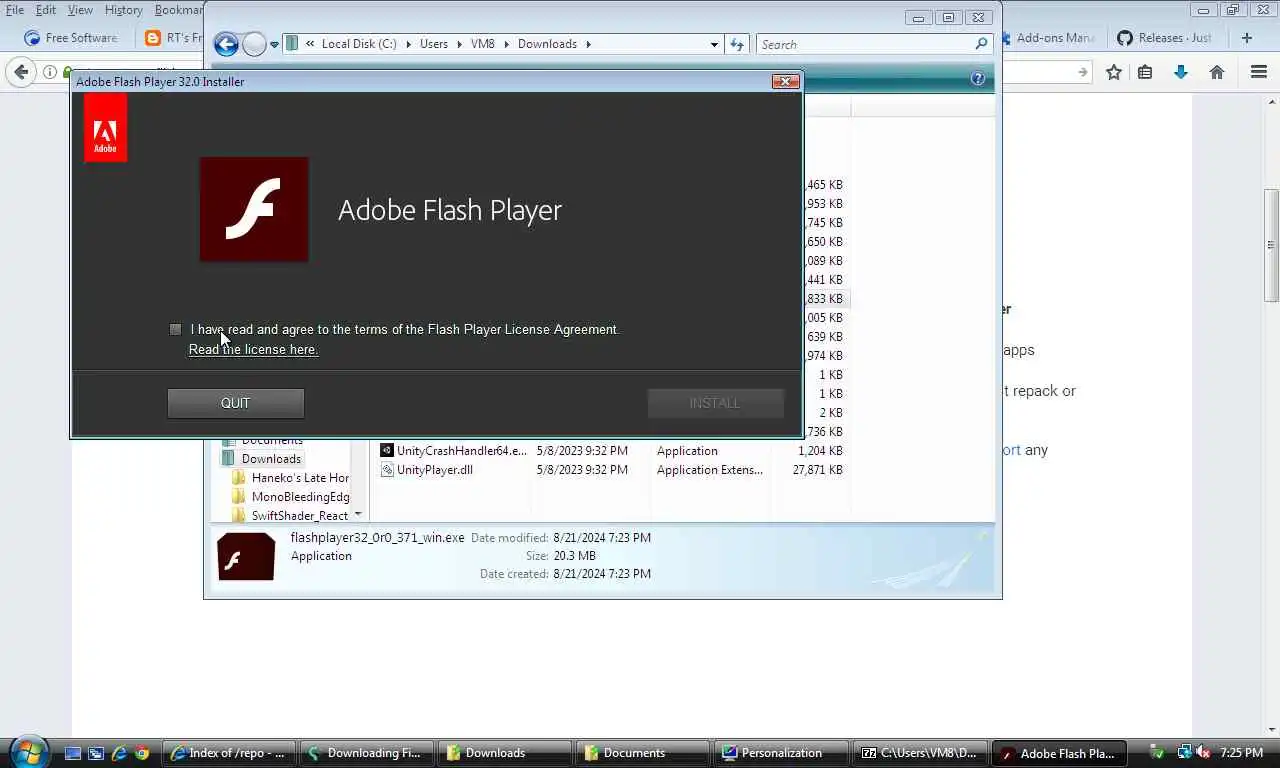Click volume icon in system tray
Viewport: 1280px width, 768px height.
coord(1203,752)
